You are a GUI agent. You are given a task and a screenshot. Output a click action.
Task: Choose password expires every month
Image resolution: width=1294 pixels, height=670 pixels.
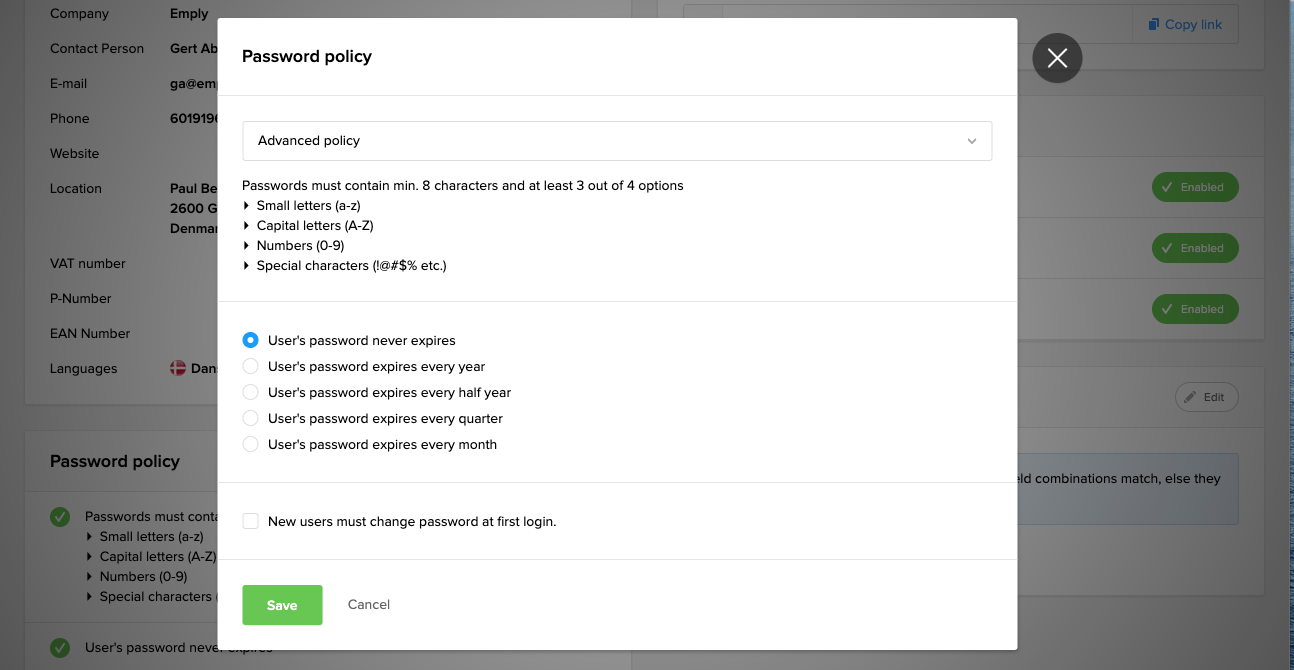(x=251, y=444)
